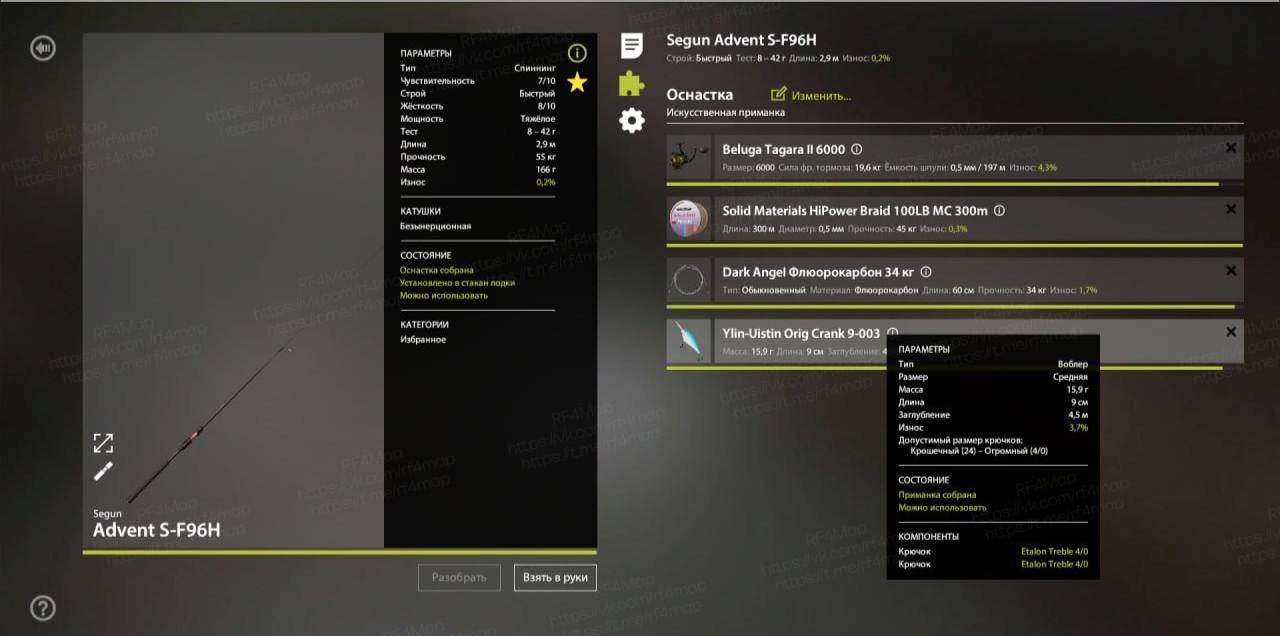Click the Избранное category entry
Screen dimensions: 1280x636
423,340
